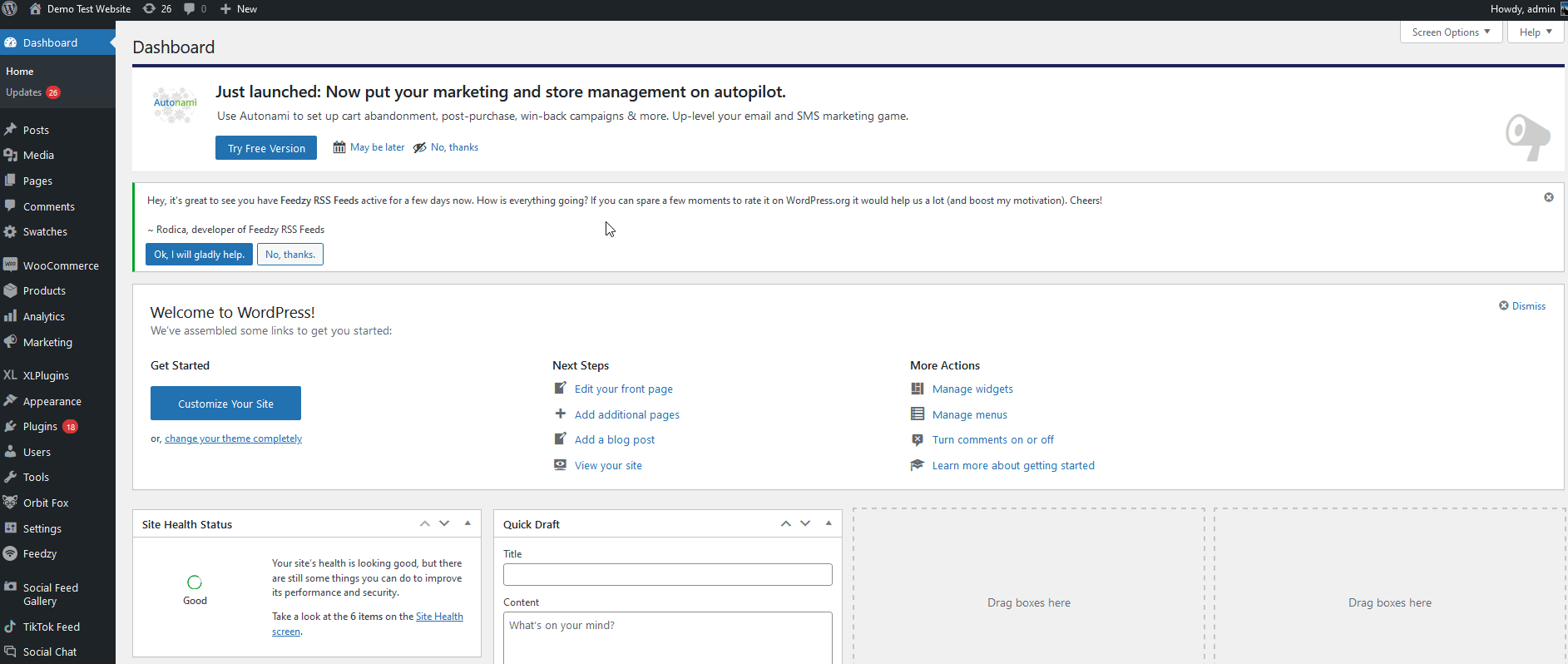The height and width of the screenshot is (664, 1568).
Task: Follow change your theme completely link
Action: coord(233,439)
